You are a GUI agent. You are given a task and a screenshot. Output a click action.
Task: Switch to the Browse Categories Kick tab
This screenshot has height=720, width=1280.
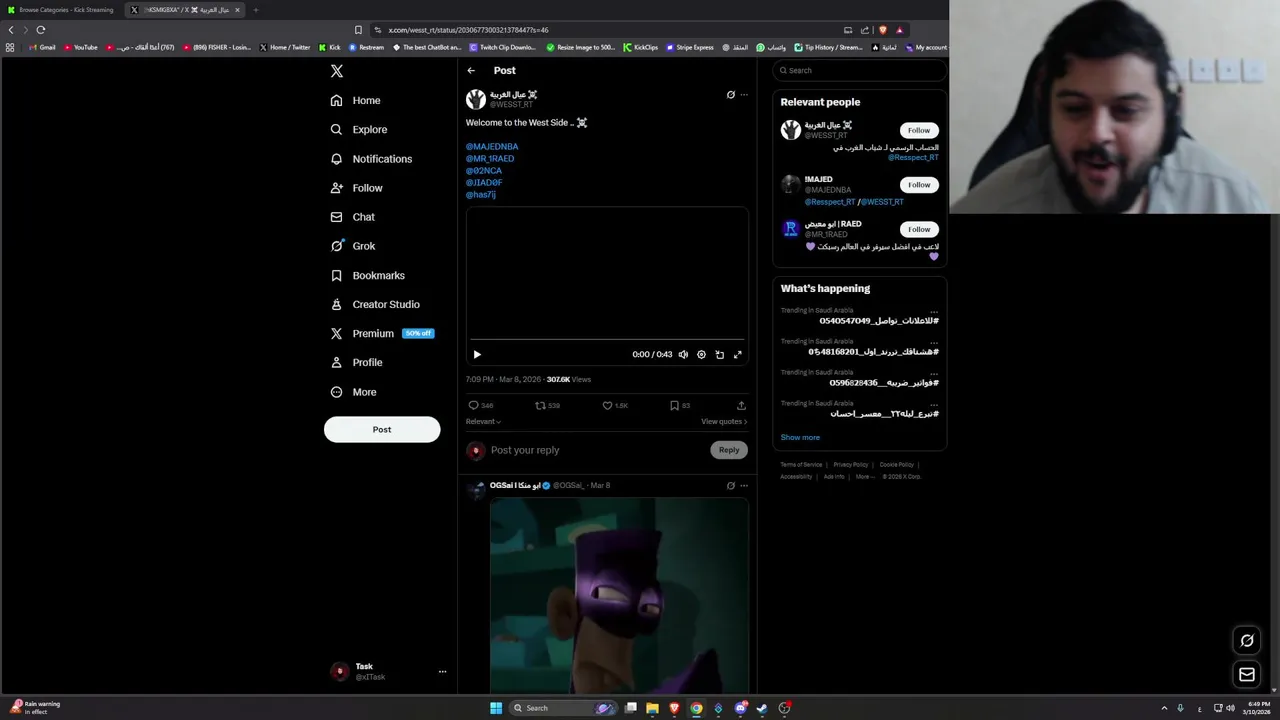60,10
